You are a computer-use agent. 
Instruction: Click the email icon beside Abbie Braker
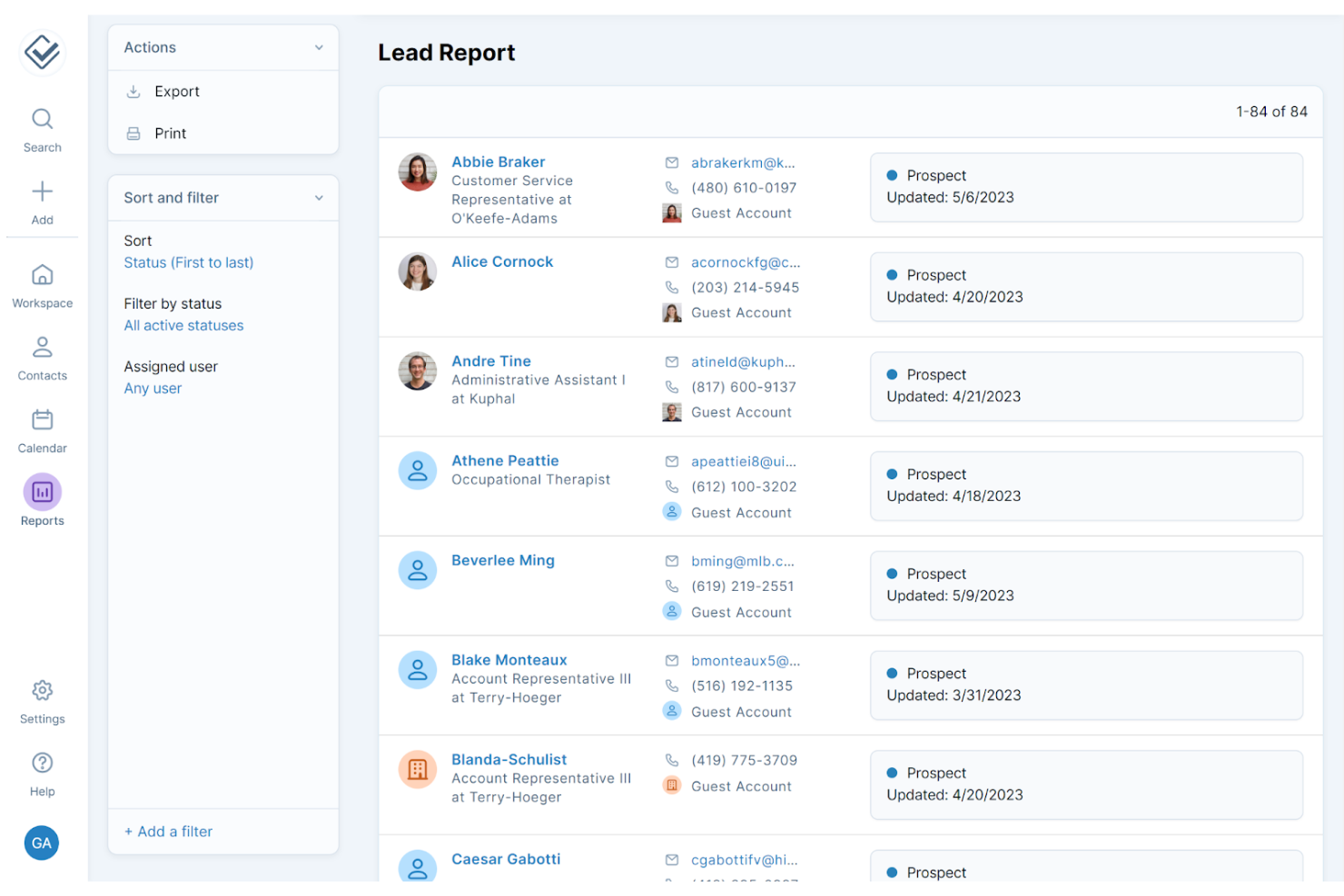click(672, 162)
